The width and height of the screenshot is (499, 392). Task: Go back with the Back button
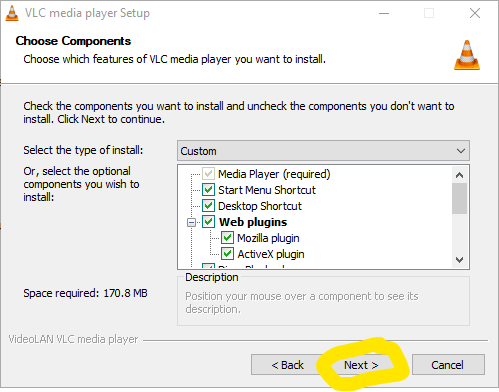(x=287, y=365)
